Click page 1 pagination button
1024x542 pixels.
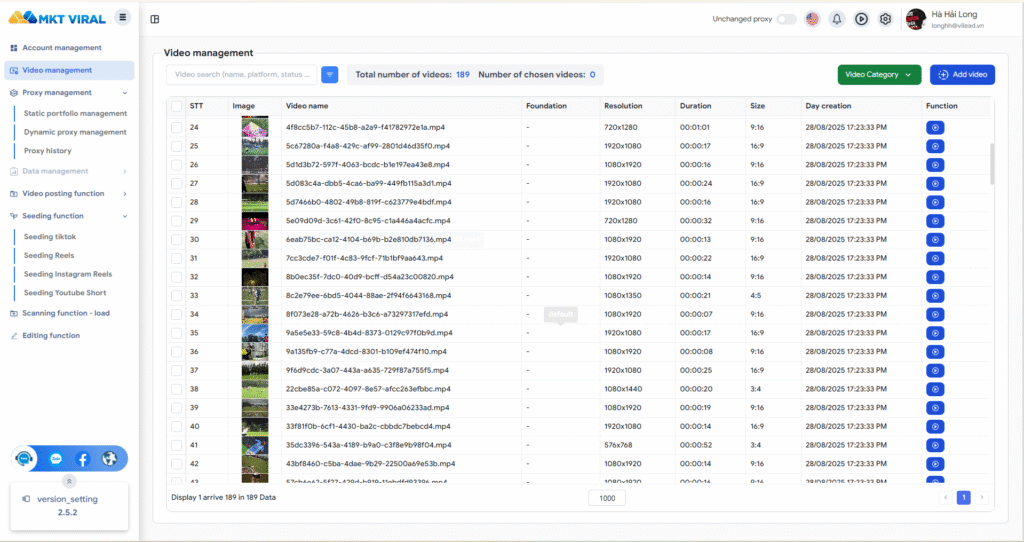pos(963,498)
